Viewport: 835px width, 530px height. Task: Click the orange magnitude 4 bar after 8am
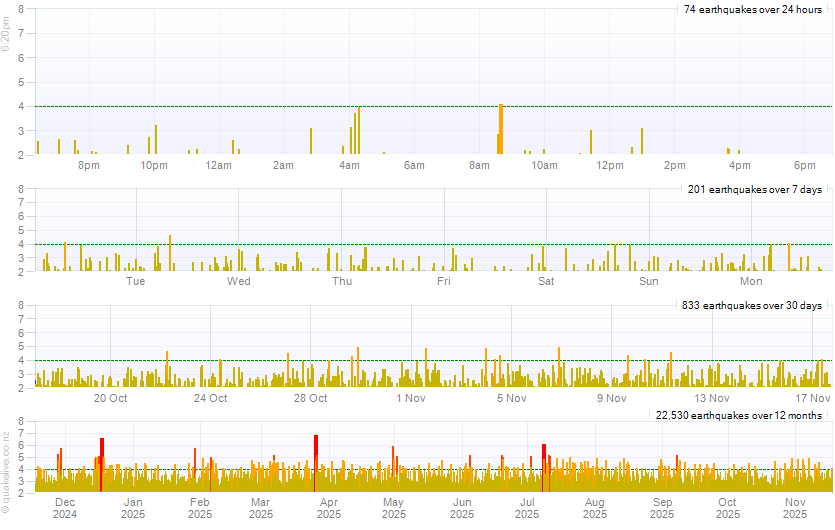500,130
